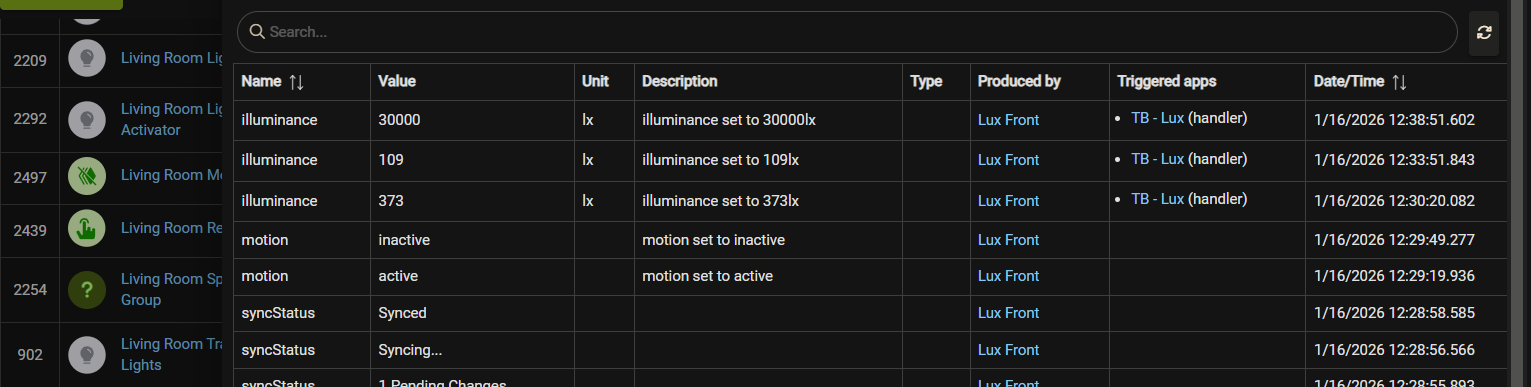Open Living Room Speaker Group device link
The height and width of the screenshot is (387, 1531).
tap(171, 290)
